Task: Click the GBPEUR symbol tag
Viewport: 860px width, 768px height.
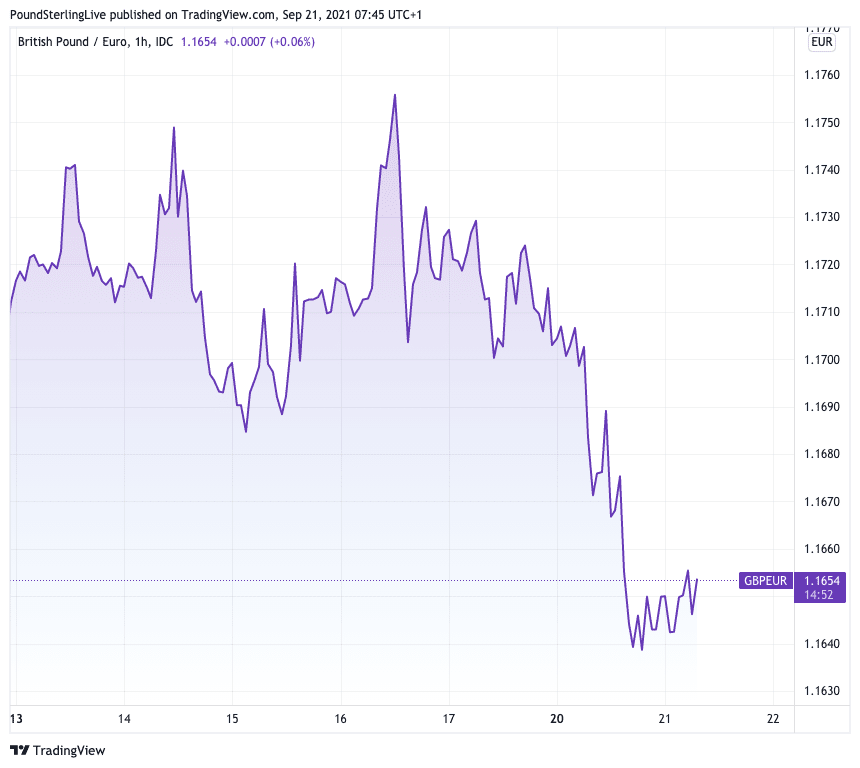Action: (765, 580)
